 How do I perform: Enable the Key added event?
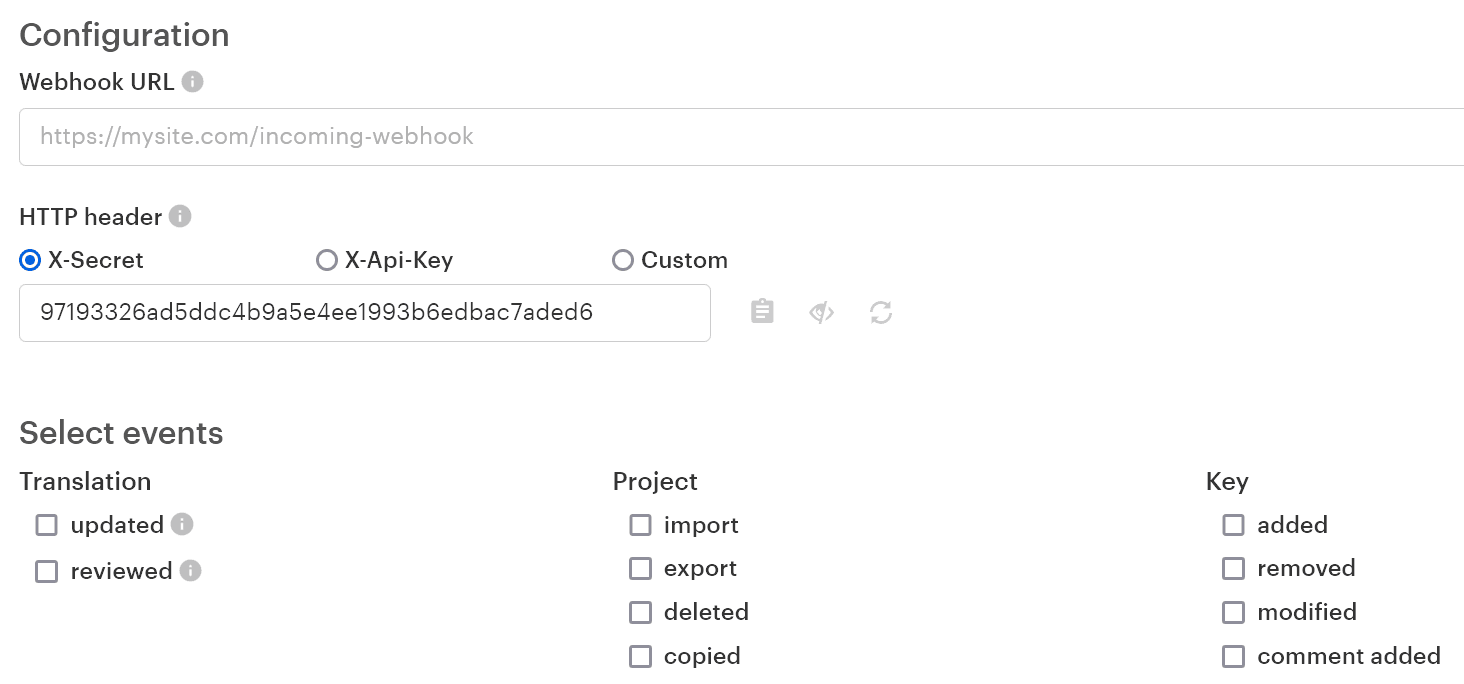[x=1233, y=525]
